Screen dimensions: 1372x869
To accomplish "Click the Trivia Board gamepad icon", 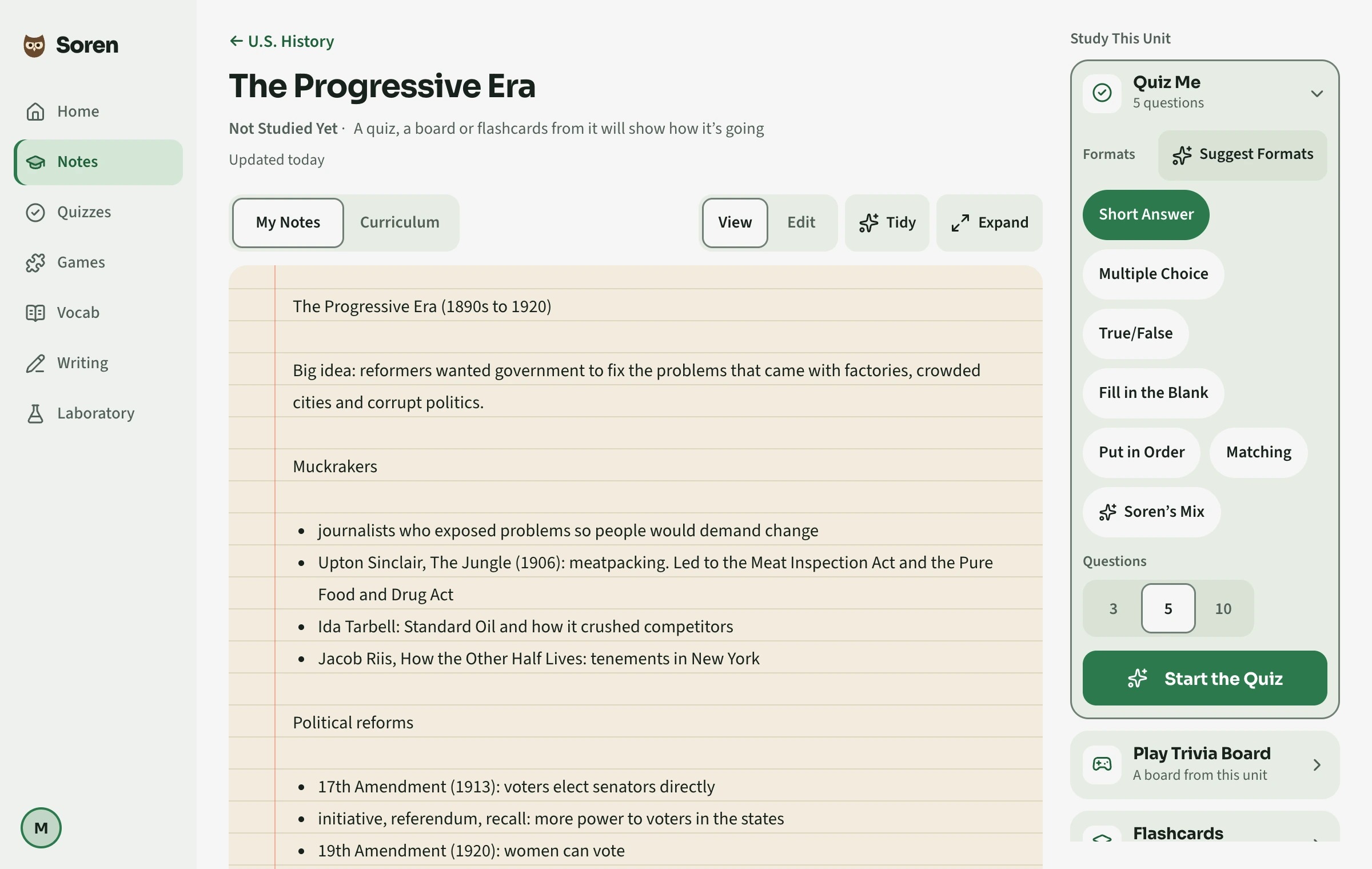I will 1102,764.
